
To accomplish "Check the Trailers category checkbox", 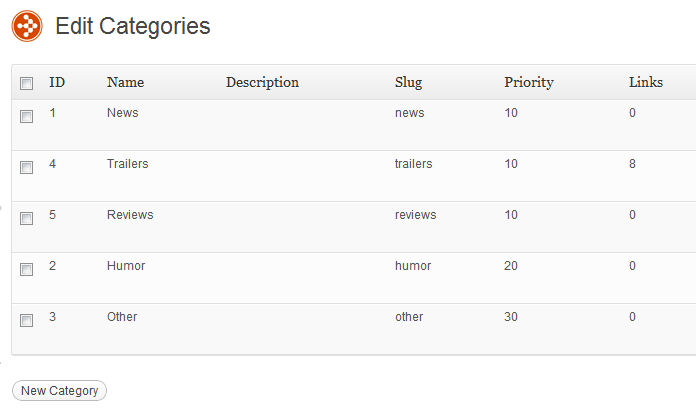I will coord(27,167).
